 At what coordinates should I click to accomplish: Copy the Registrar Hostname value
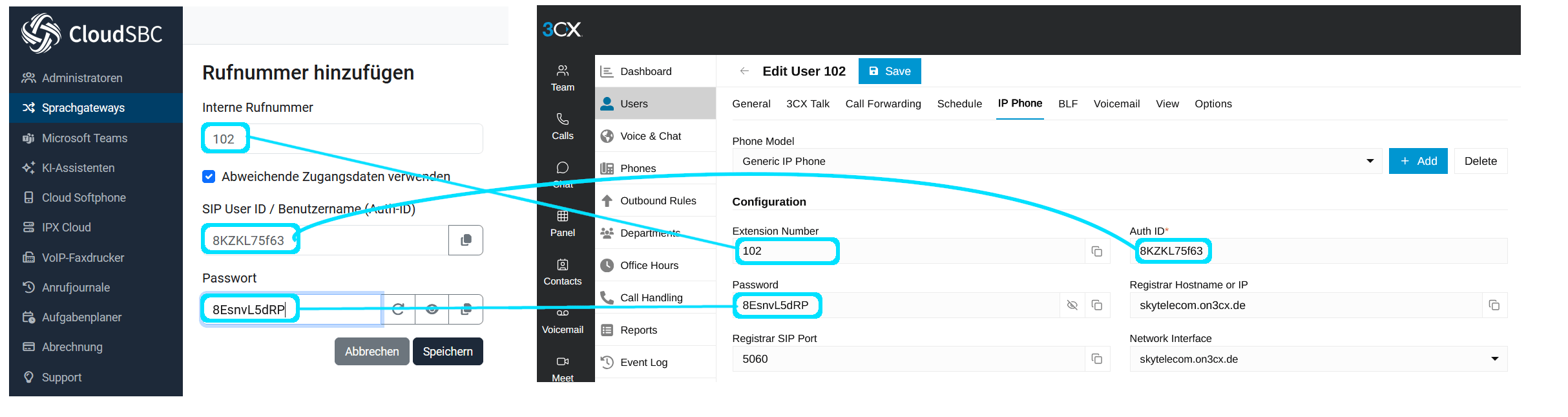(x=1494, y=305)
